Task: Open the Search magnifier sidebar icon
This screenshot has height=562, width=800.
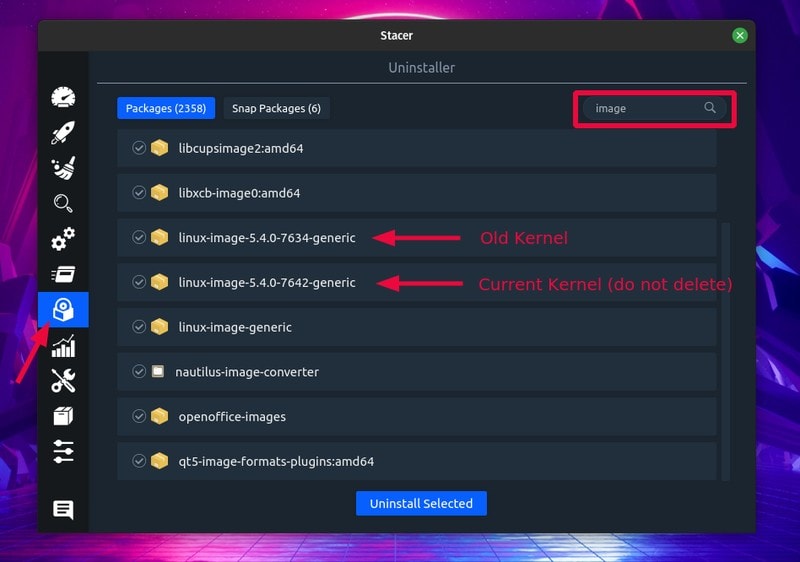Action: tap(63, 204)
